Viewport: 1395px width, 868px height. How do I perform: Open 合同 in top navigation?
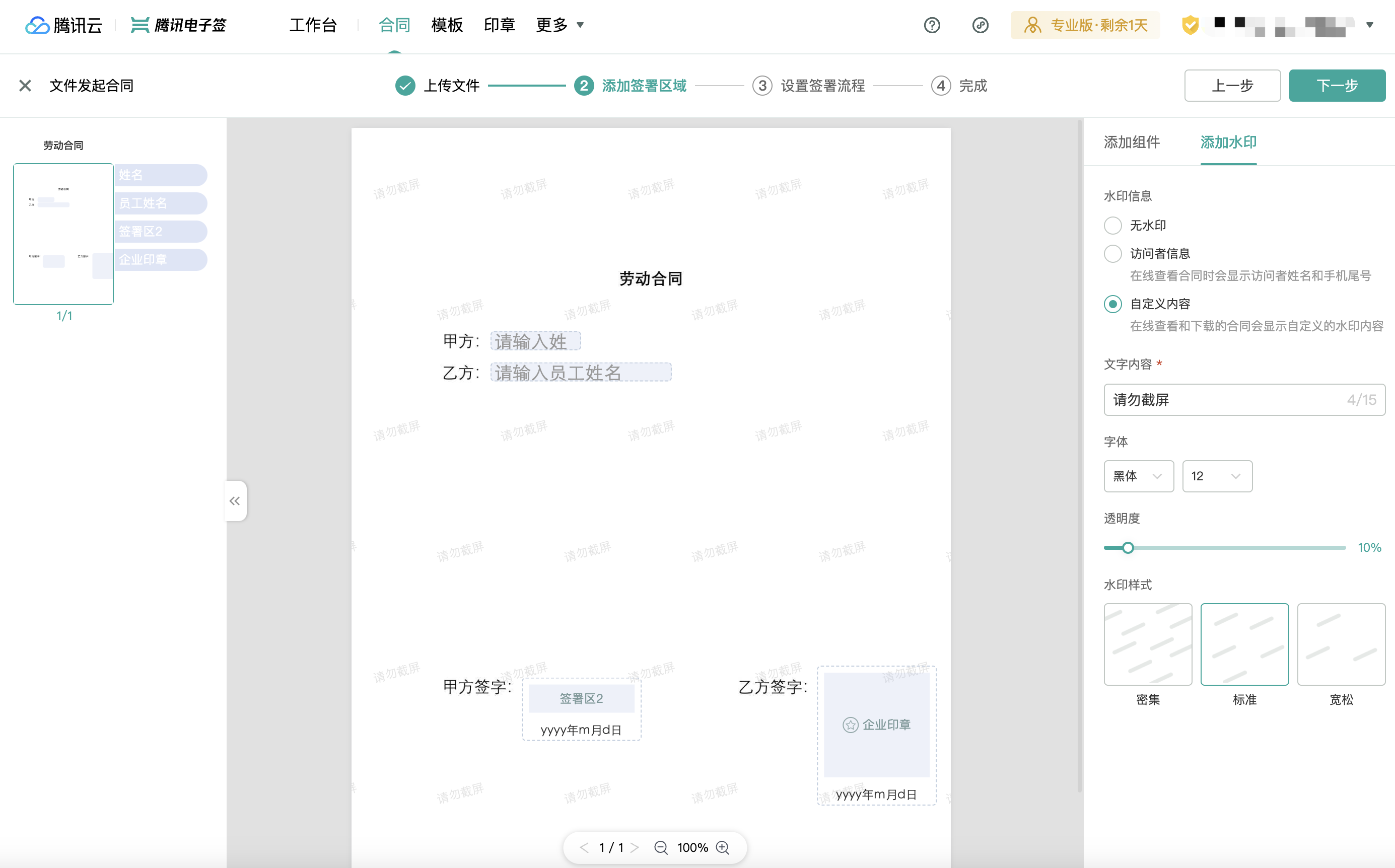point(394,25)
